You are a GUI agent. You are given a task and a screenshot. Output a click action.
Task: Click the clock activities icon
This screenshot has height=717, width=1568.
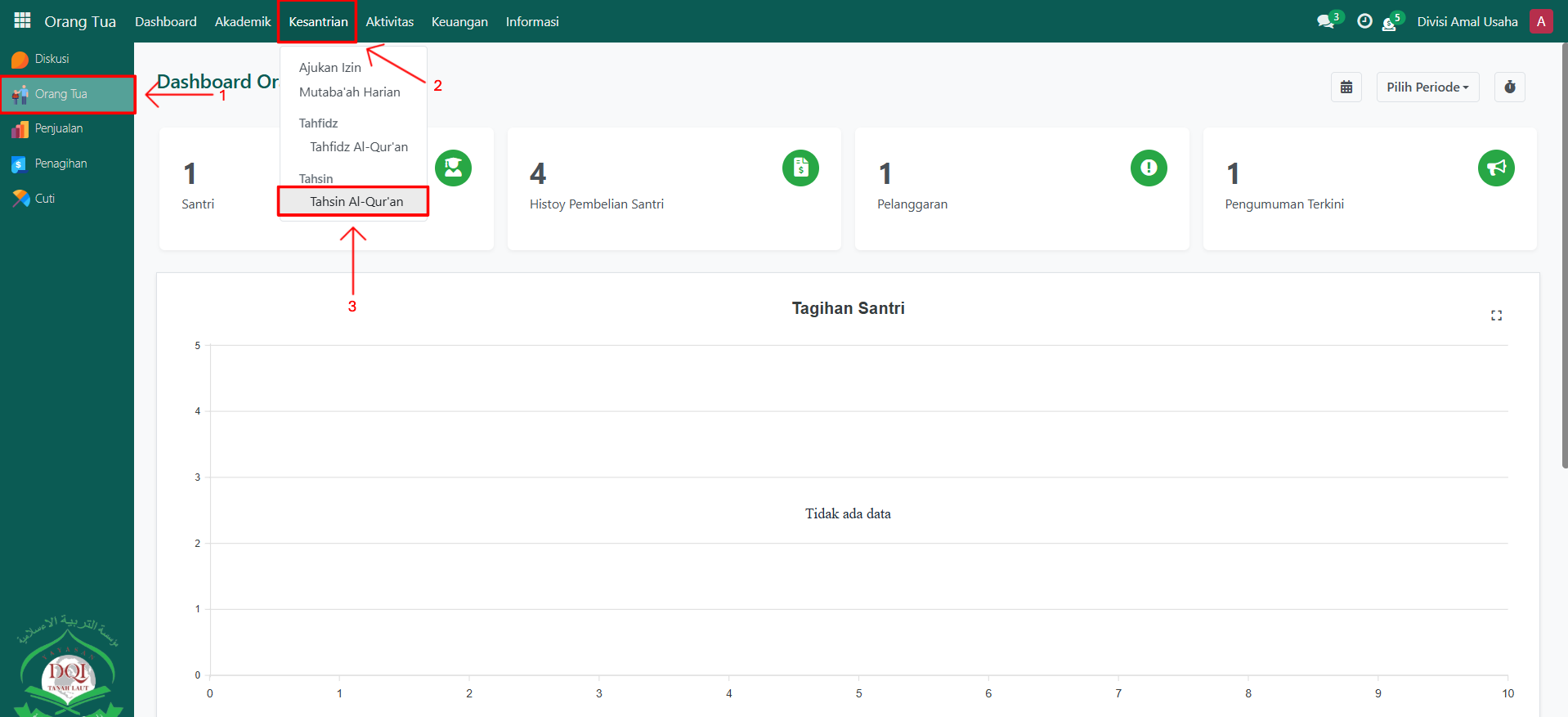1364,22
